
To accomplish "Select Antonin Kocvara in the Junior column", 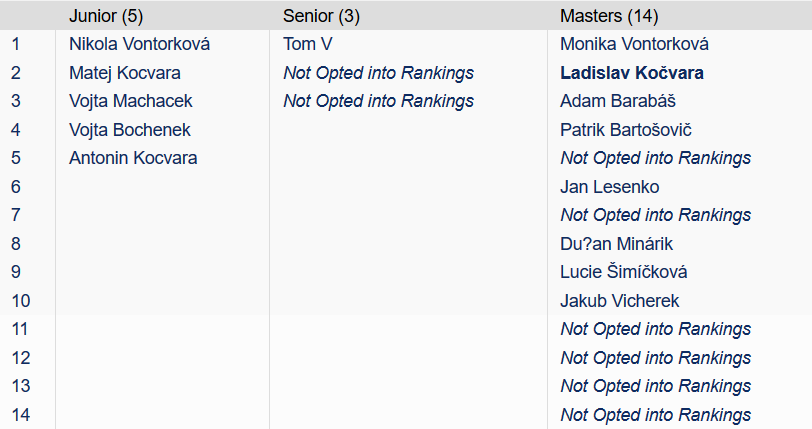I will pos(133,158).
